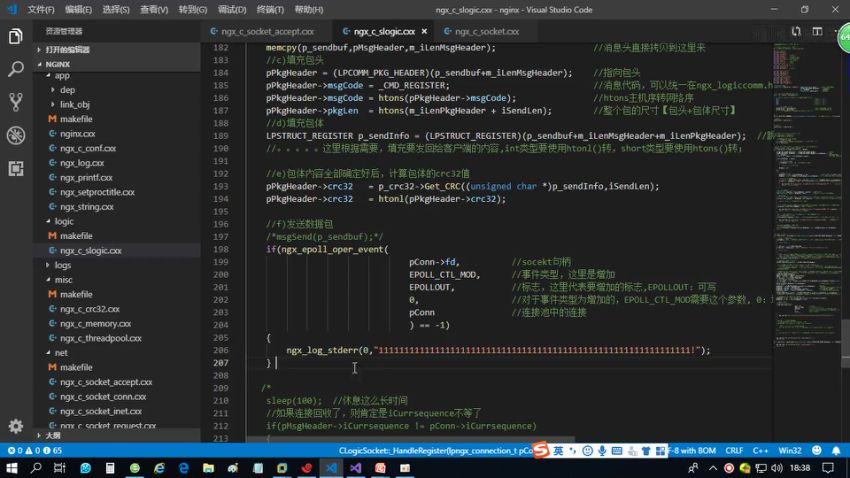
Task: Open the Manage gear menu
Action: click(x=16, y=426)
